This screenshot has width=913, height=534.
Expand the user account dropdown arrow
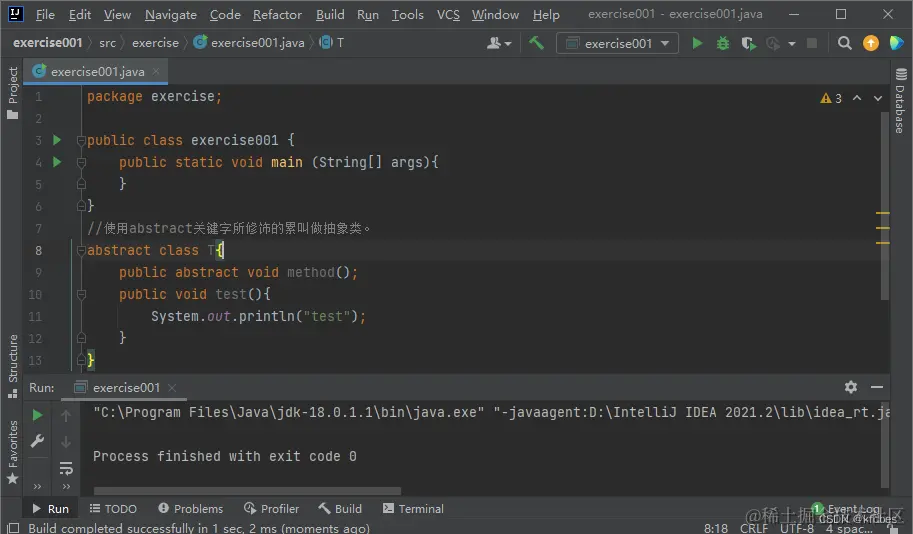coord(508,44)
